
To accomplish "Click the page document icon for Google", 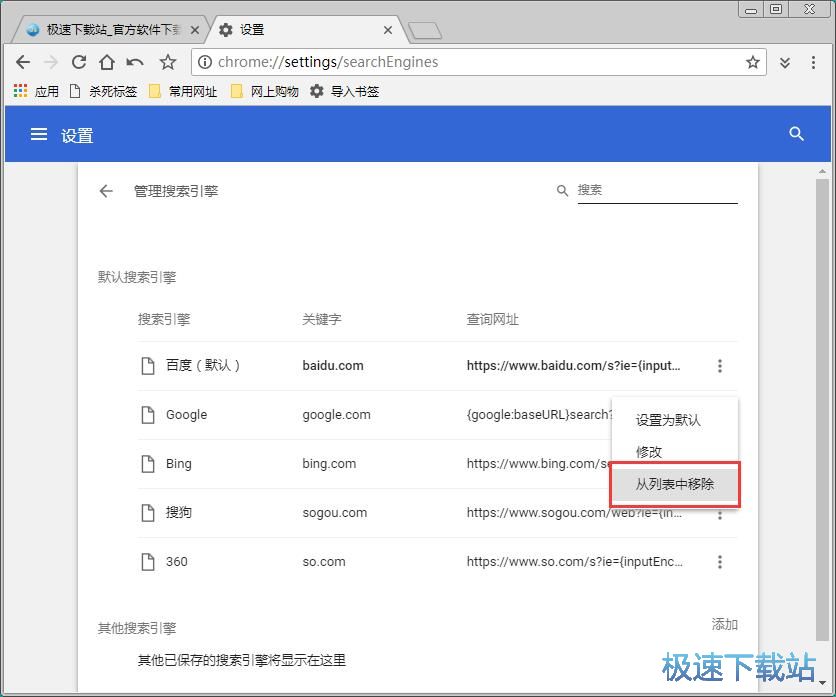I will (148, 414).
